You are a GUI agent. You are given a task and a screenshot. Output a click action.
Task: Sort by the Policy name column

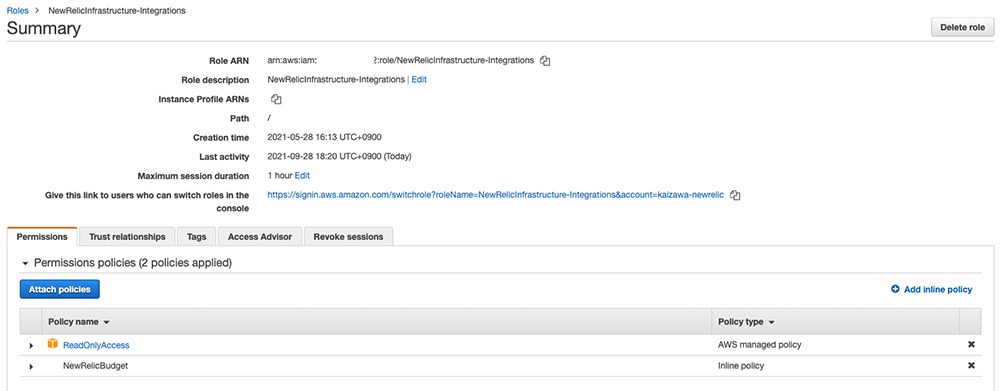coord(78,322)
